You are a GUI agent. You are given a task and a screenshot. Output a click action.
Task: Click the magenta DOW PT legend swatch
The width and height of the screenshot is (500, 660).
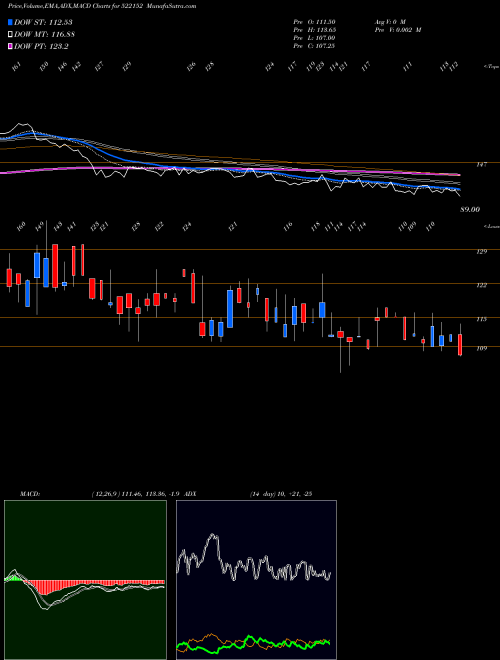pyautogui.click(x=10, y=46)
